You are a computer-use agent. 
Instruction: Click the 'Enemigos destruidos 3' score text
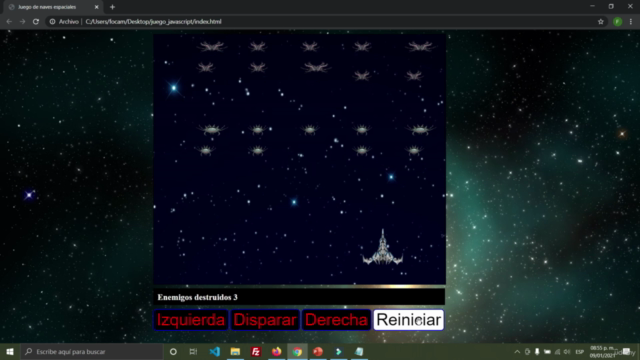coord(198,297)
